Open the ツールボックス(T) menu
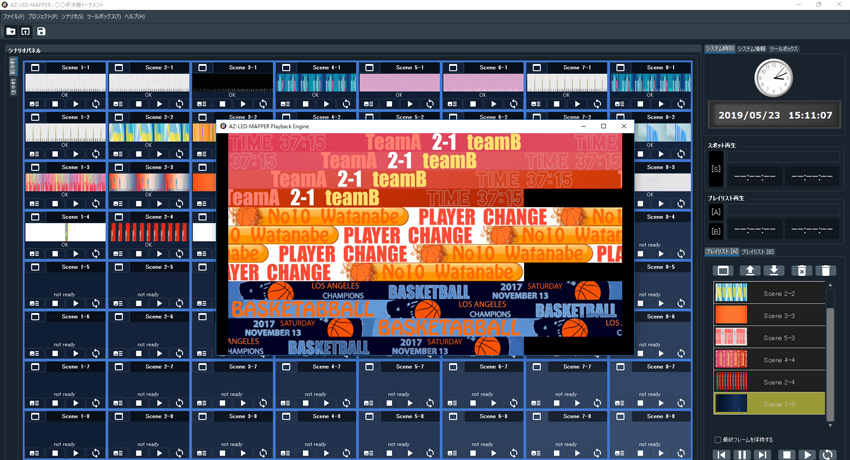The image size is (850, 460). coord(104,17)
